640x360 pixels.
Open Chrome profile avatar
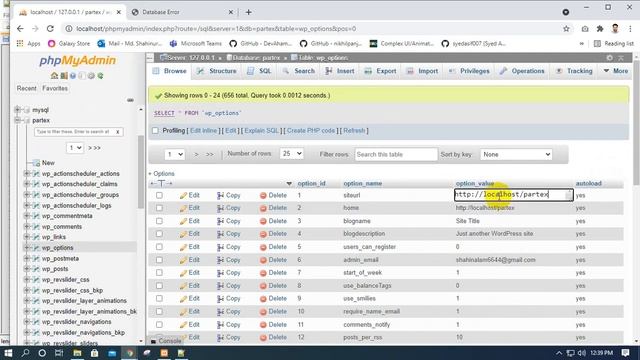[x=615, y=29]
